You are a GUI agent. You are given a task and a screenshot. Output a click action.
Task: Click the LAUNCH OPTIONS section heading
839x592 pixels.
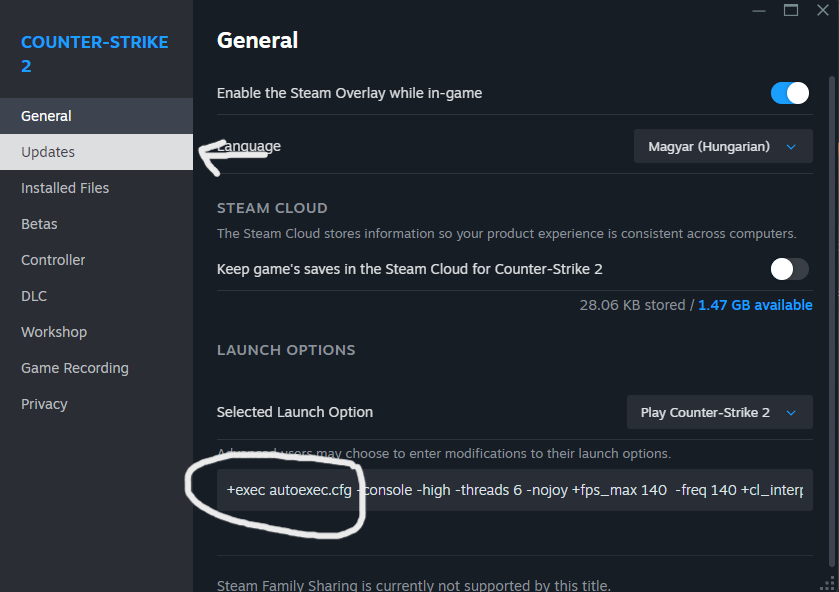[286, 350]
